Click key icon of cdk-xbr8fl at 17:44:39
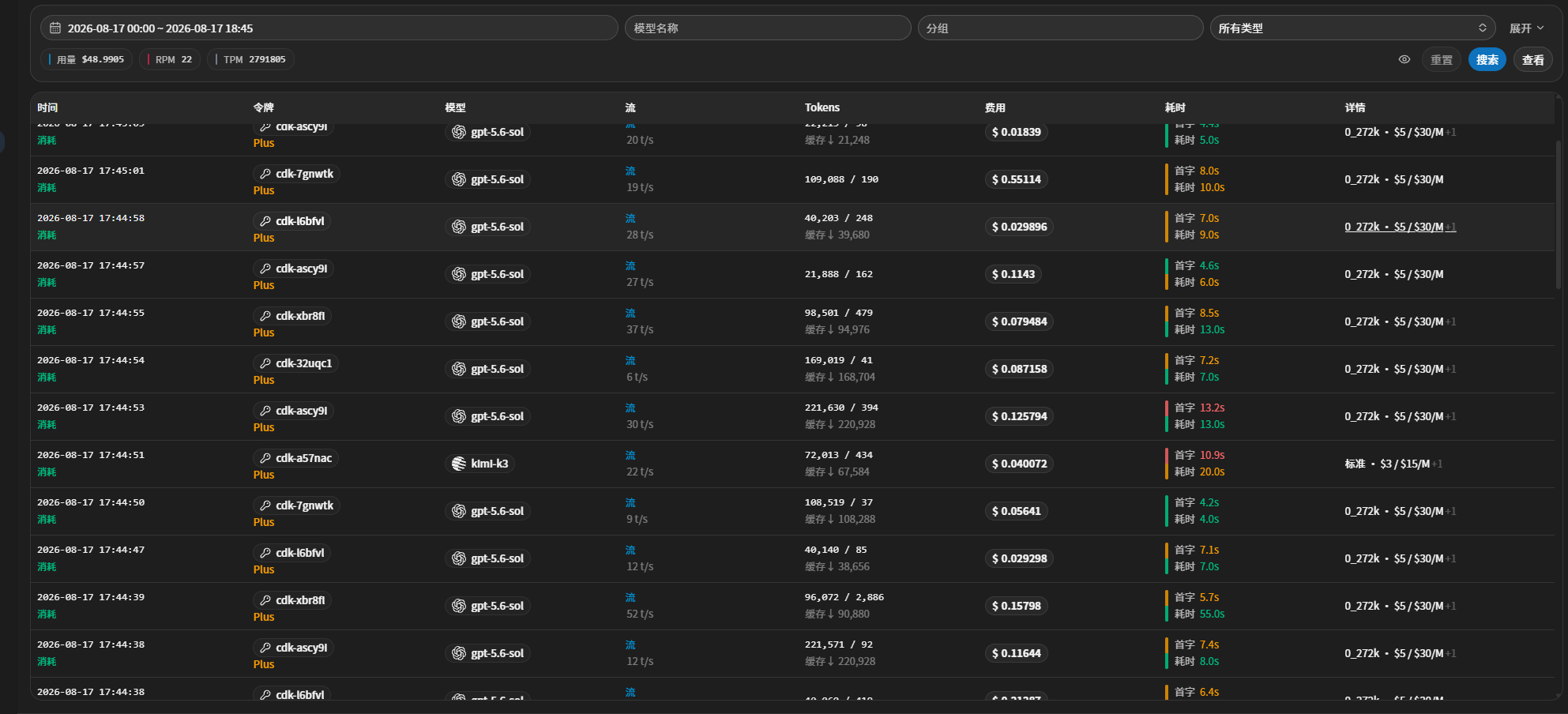1568x714 pixels. (265, 600)
